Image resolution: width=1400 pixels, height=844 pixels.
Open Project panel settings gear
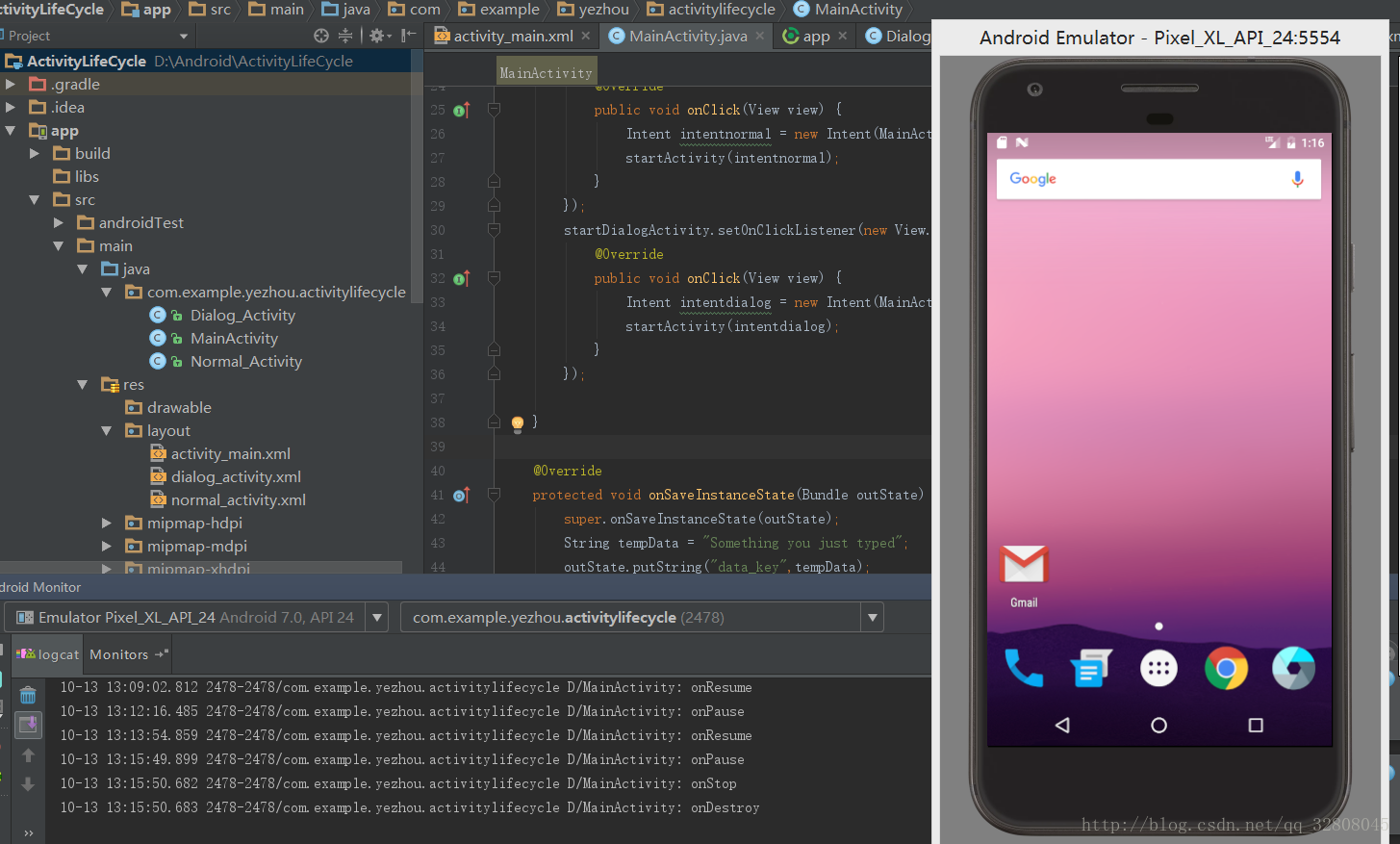pos(378,36)
